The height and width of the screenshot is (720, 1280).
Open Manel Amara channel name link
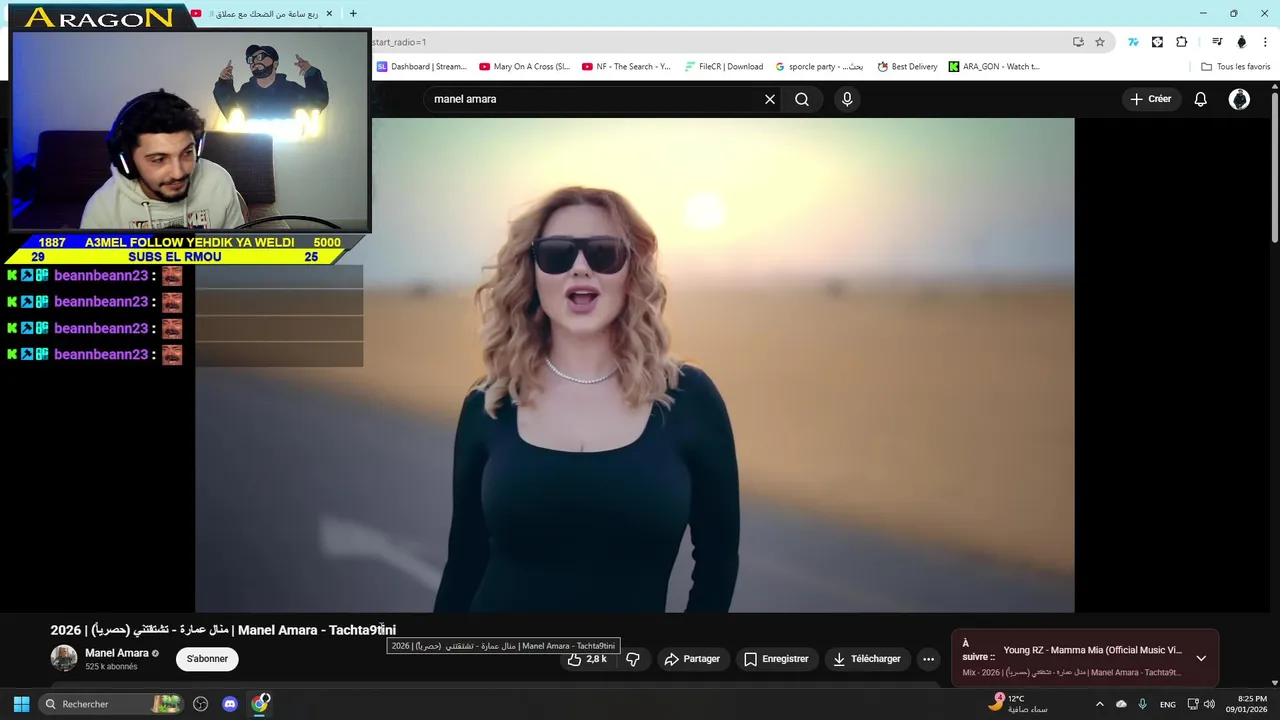(116, 653)
